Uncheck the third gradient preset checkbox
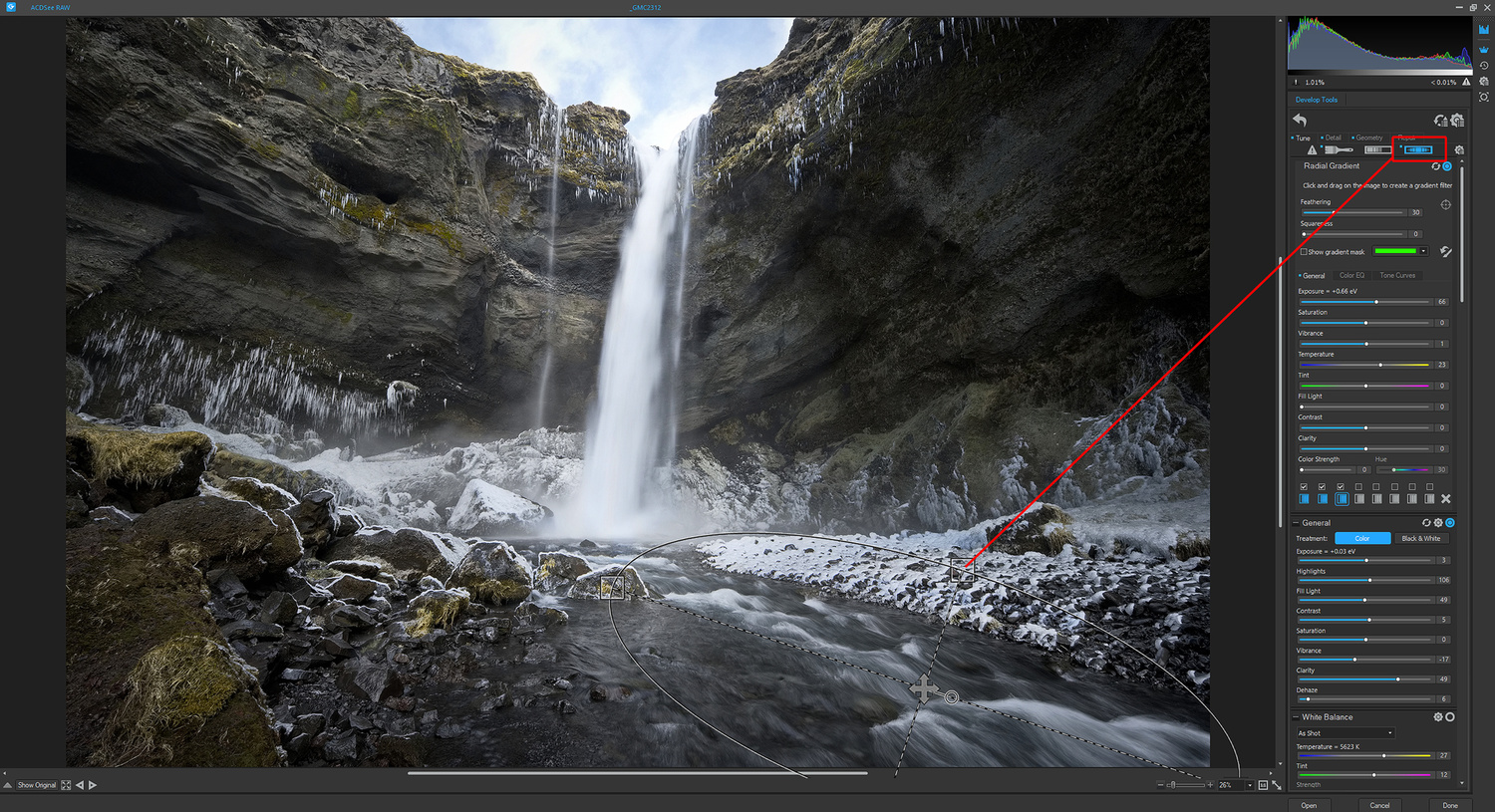This screenshot has width=1495, height=812. coord(1341,487)
